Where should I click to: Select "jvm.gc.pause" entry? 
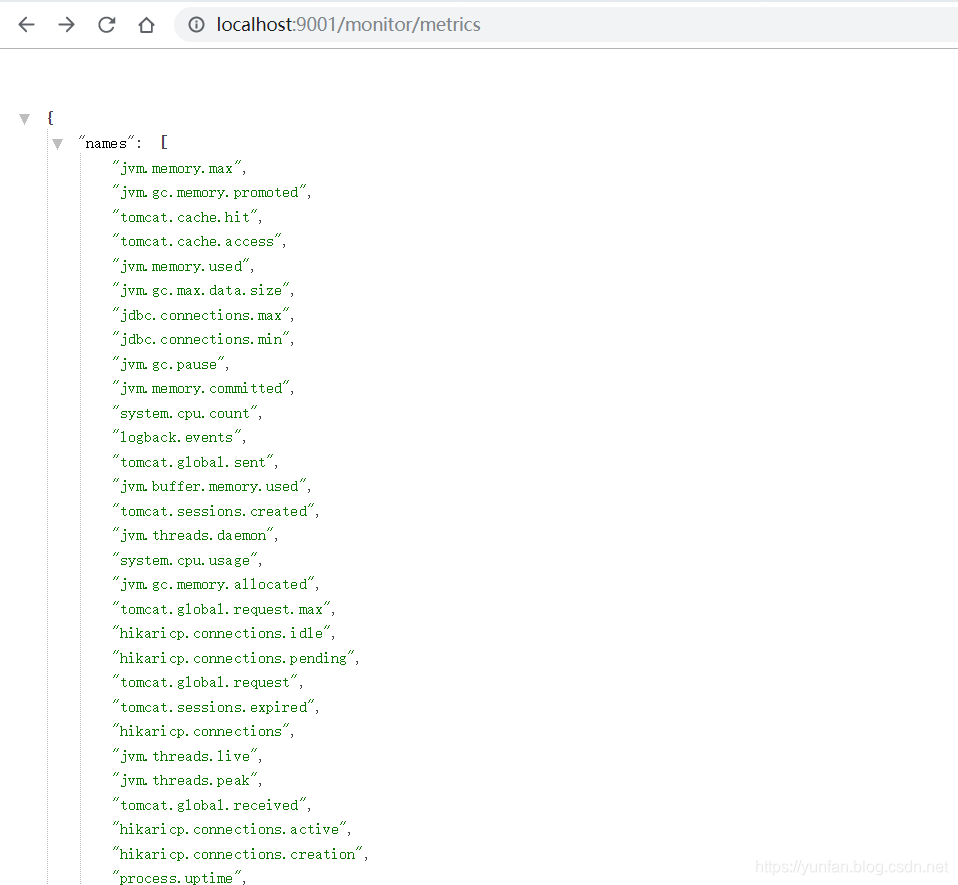point(169,364)
